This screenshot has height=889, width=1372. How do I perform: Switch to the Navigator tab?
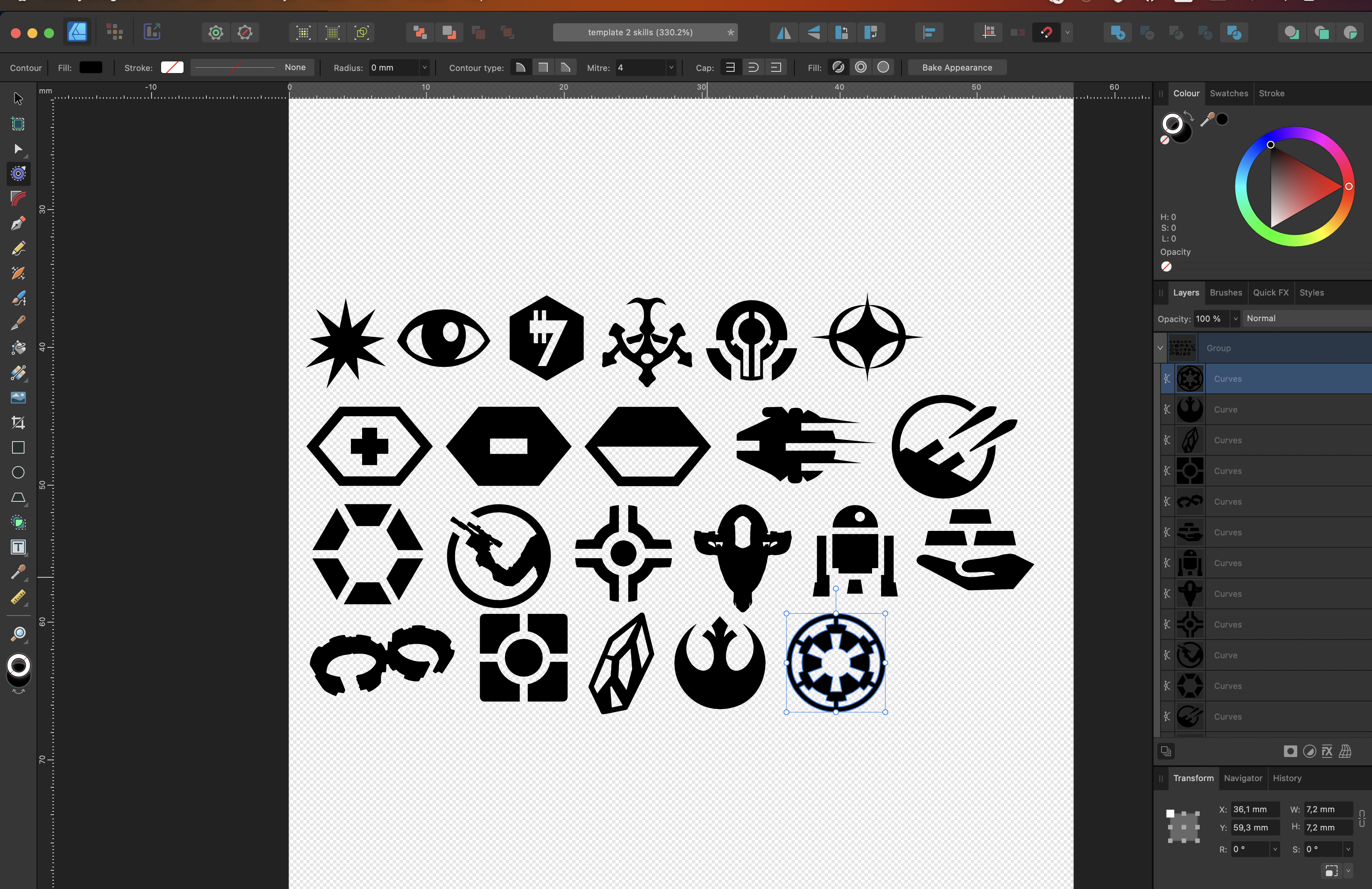click(1243, 778)
